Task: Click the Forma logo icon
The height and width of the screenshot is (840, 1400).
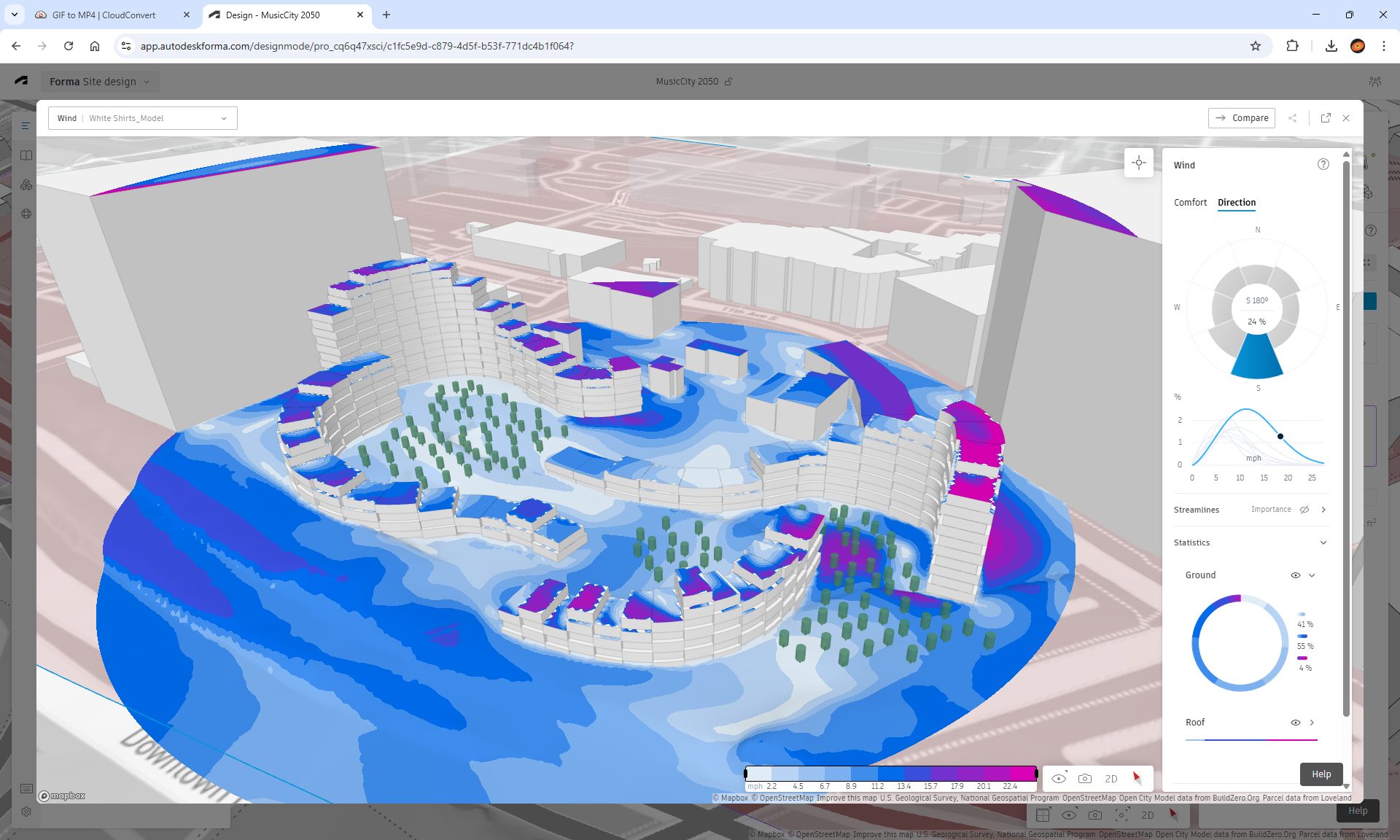Action: 21,81
